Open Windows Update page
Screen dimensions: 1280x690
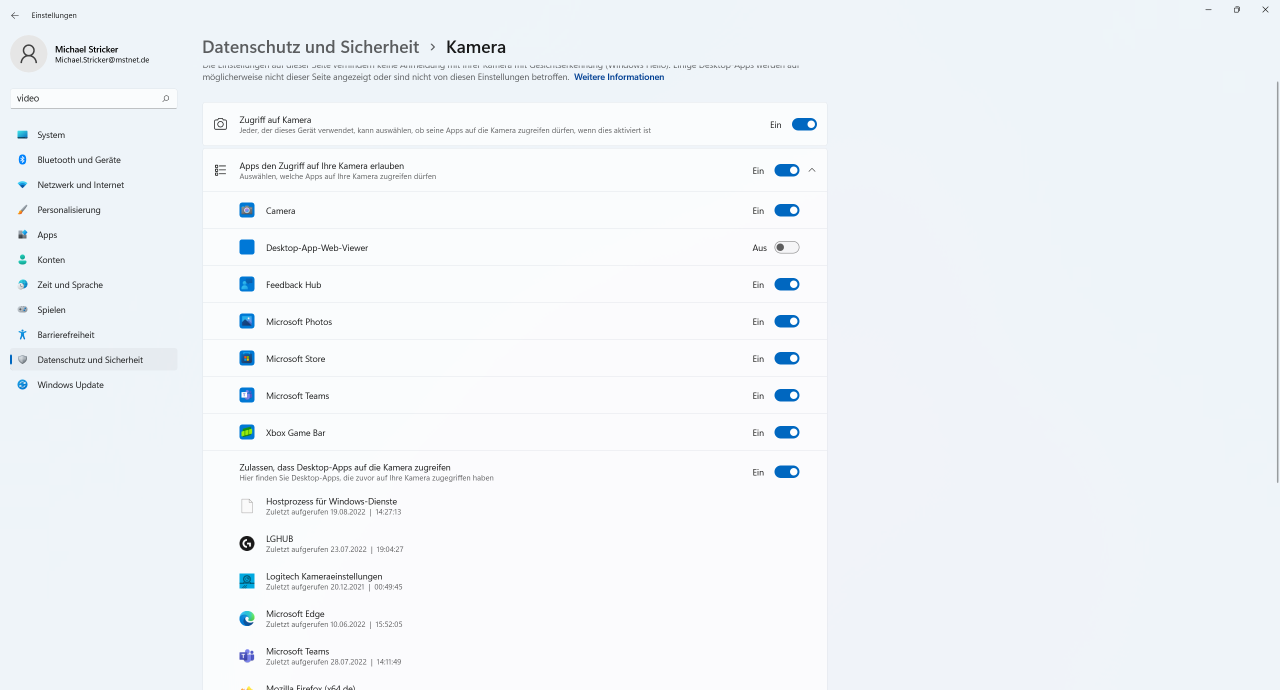(94, 385)
